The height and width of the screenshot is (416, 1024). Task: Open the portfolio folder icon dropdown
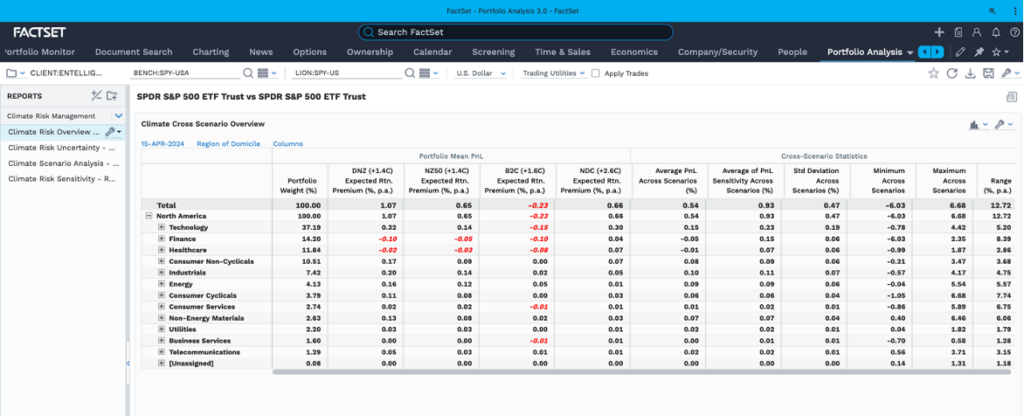[15, 73]
